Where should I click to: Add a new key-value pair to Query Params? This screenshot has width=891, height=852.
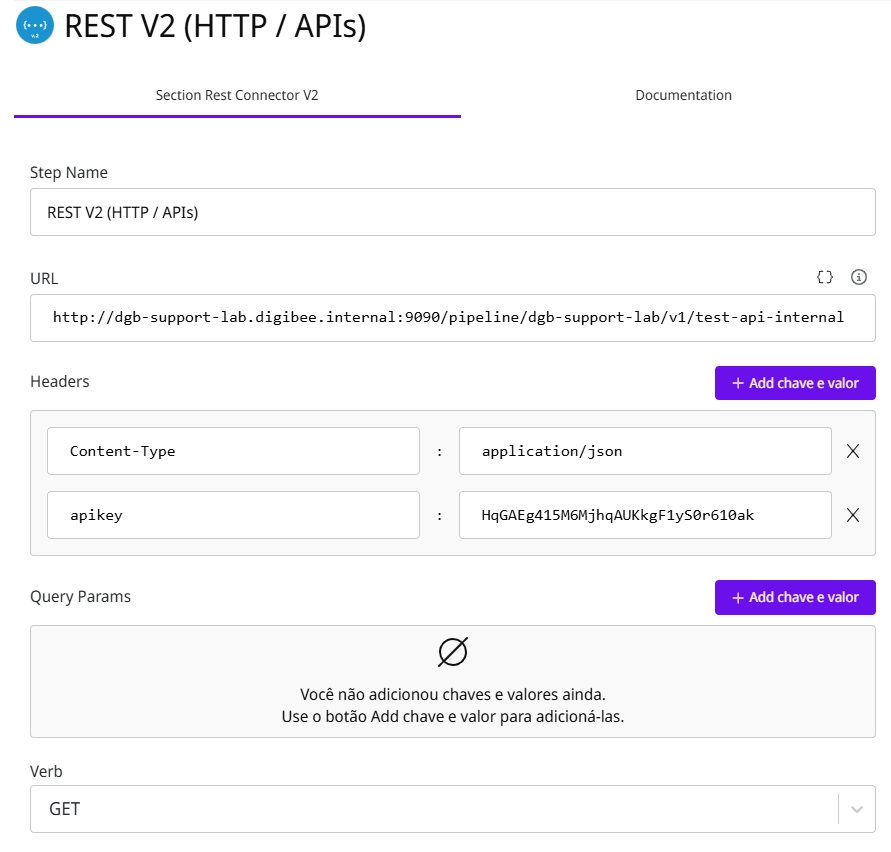click(x=795, y=597)
